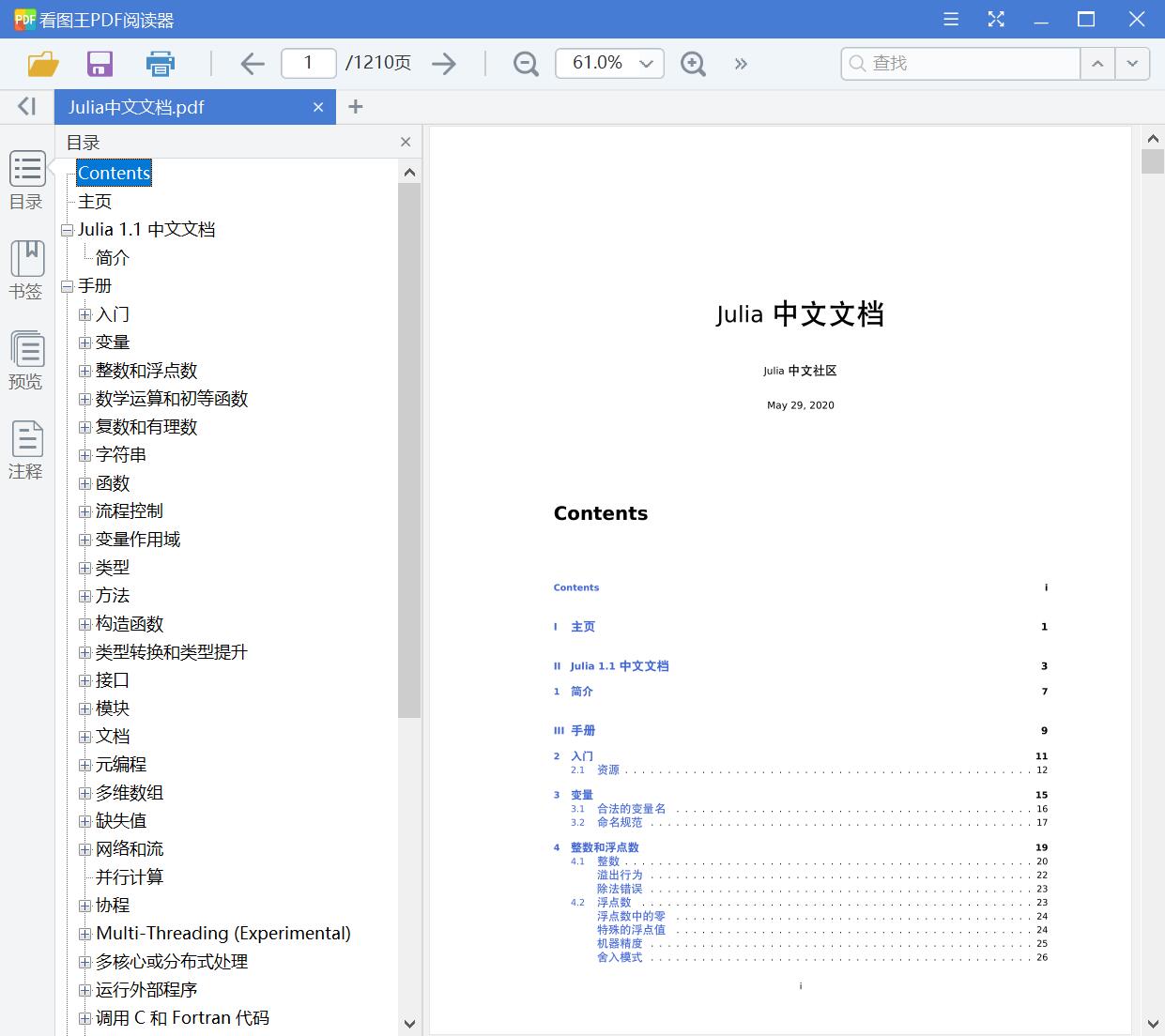
Task: Expand the 变量 tree node
Action: tap(84, 343)
